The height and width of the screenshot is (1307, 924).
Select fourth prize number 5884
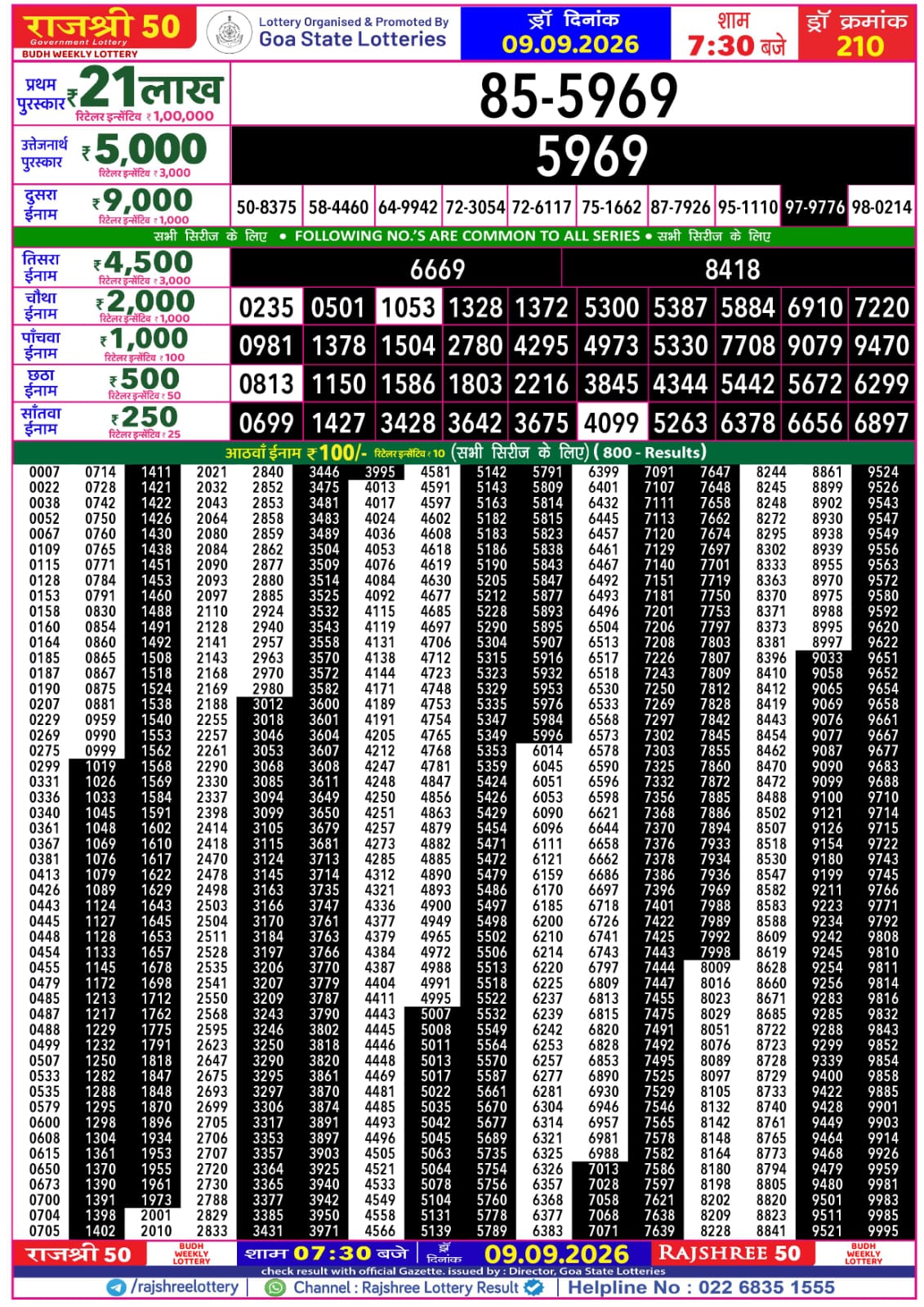click(748, 307)
